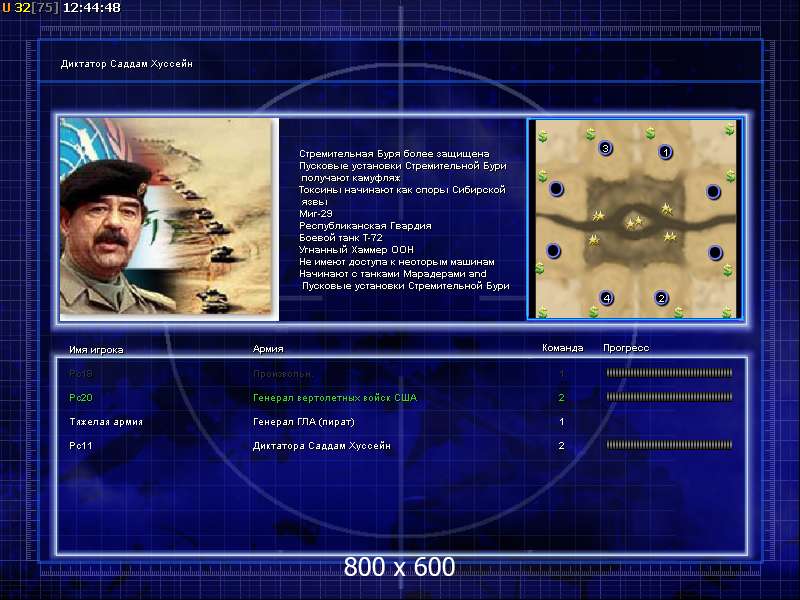
Task: Click army 'Генерал вертолетных войск США'
Action: point(335,397)
